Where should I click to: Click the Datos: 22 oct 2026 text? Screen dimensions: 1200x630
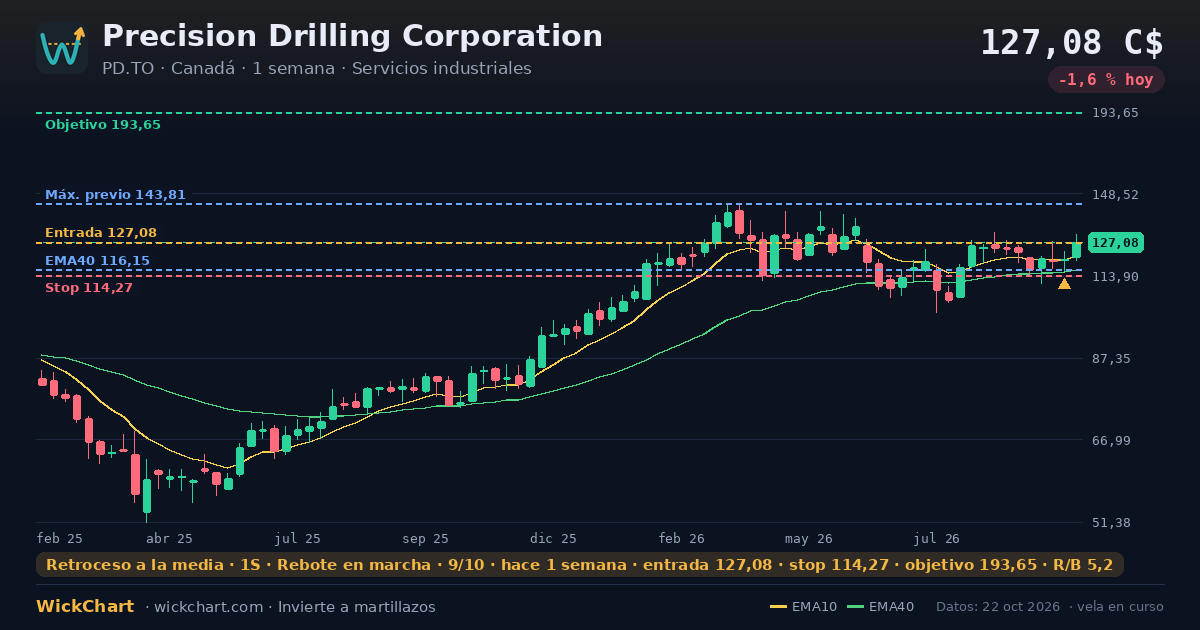pos(1000,607)
